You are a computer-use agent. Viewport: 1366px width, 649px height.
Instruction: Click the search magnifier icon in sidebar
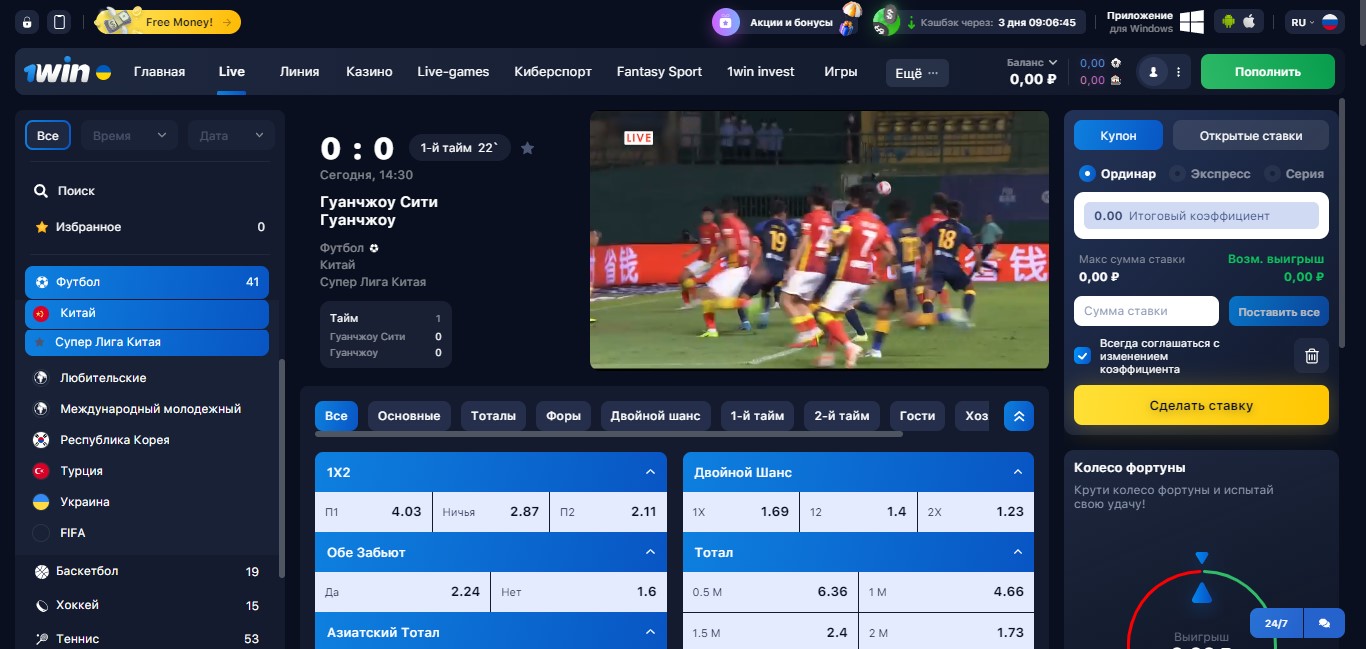pos(41,191)
